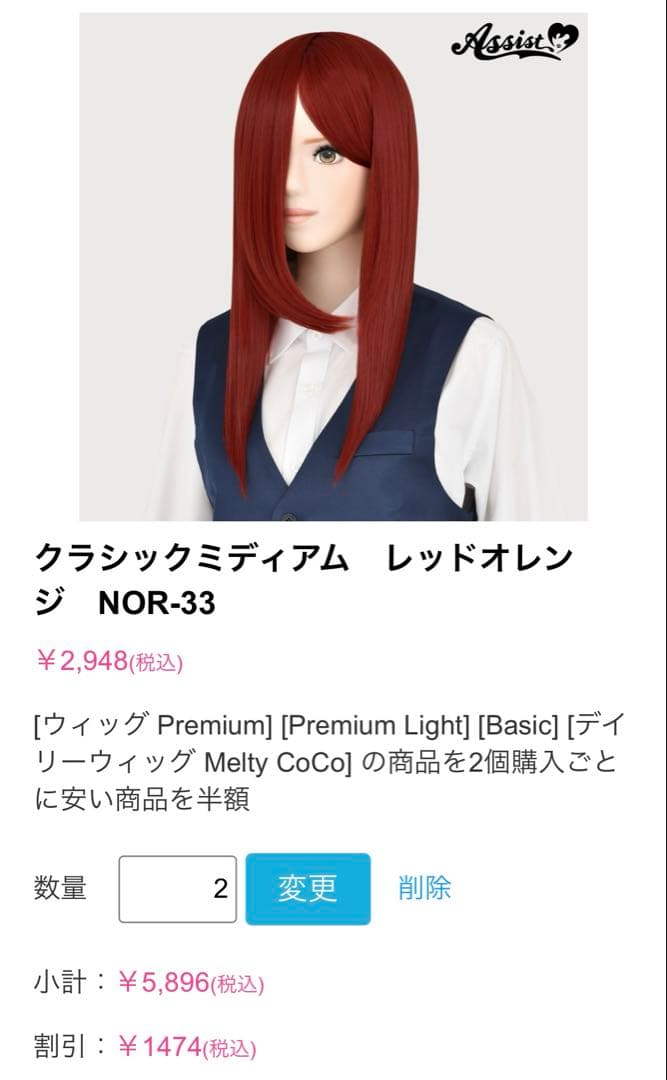Click the ¥1474 discount amount

160,1048
